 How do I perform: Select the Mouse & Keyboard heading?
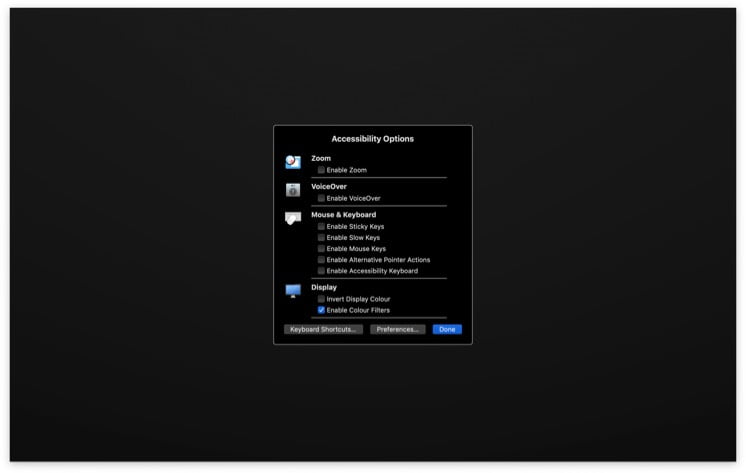coord(344,215)
